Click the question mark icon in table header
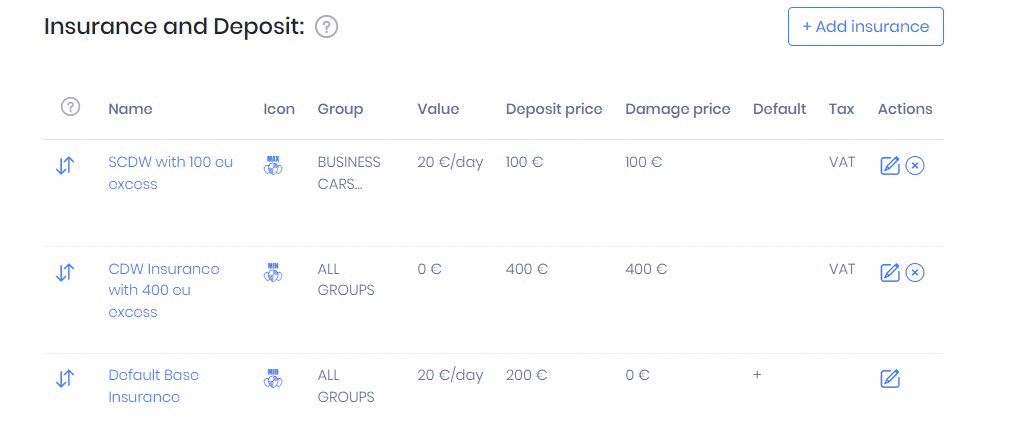This screenshot has height=446, width=1013. pos(70,107)
